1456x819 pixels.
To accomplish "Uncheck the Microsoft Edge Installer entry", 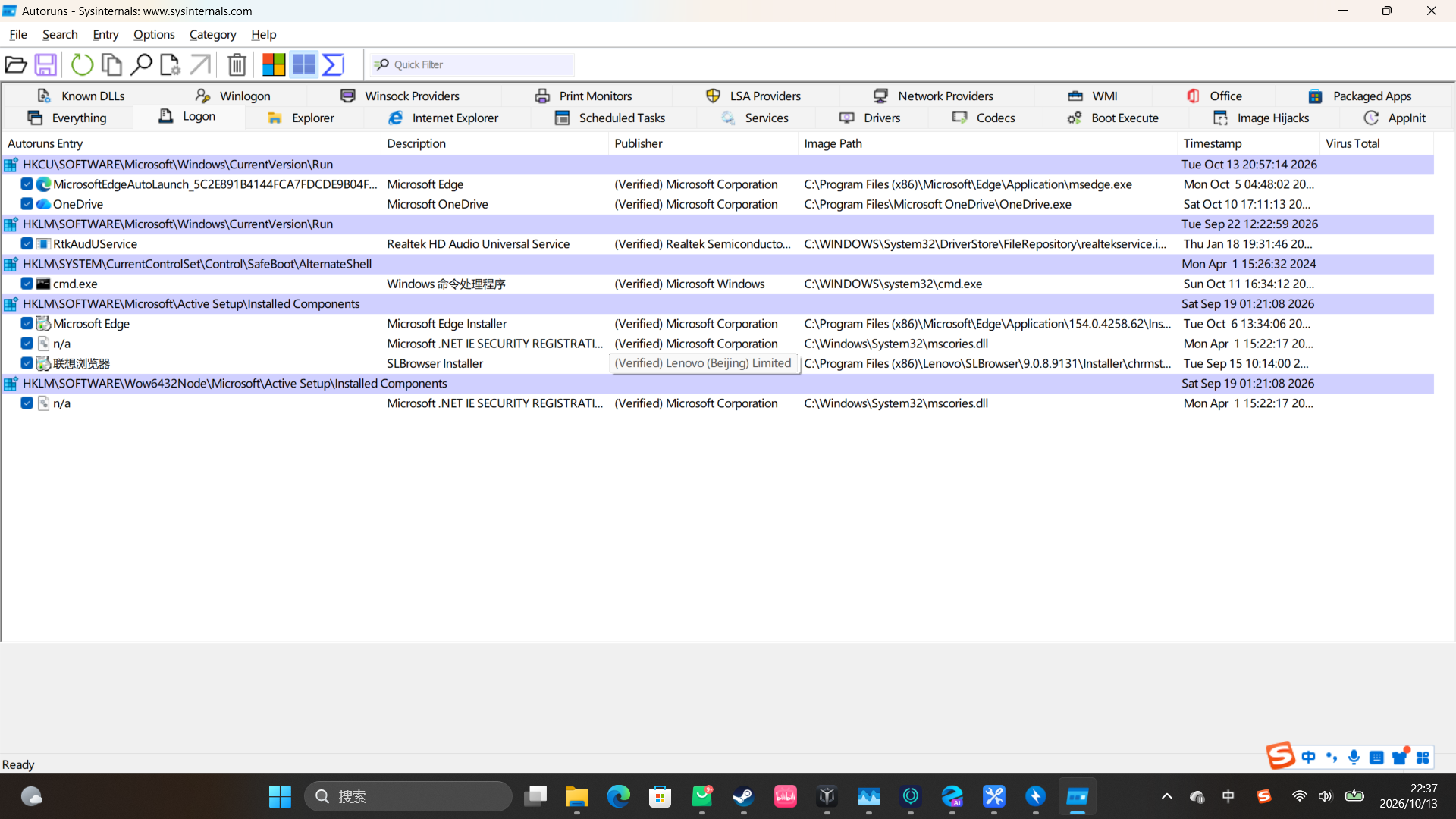I will pyautogui.click(x=27, y=324).
